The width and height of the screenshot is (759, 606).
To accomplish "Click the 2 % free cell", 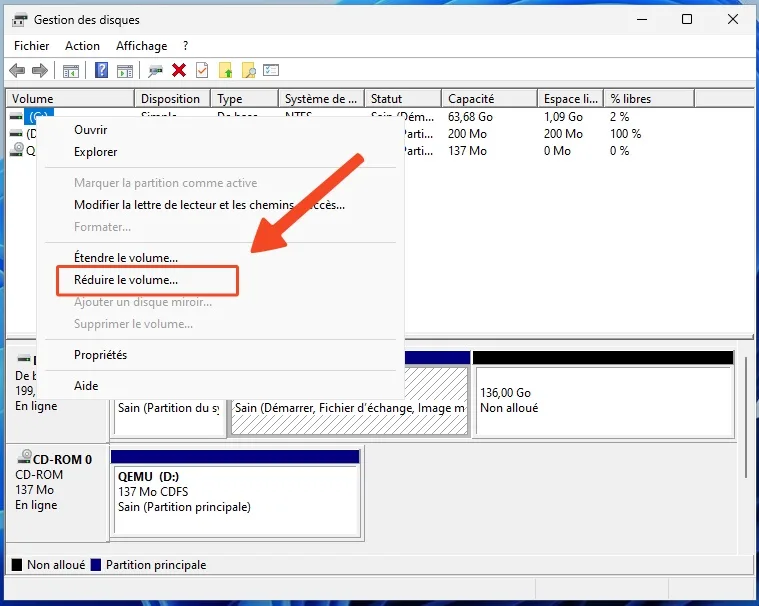I will pos(619,117).
